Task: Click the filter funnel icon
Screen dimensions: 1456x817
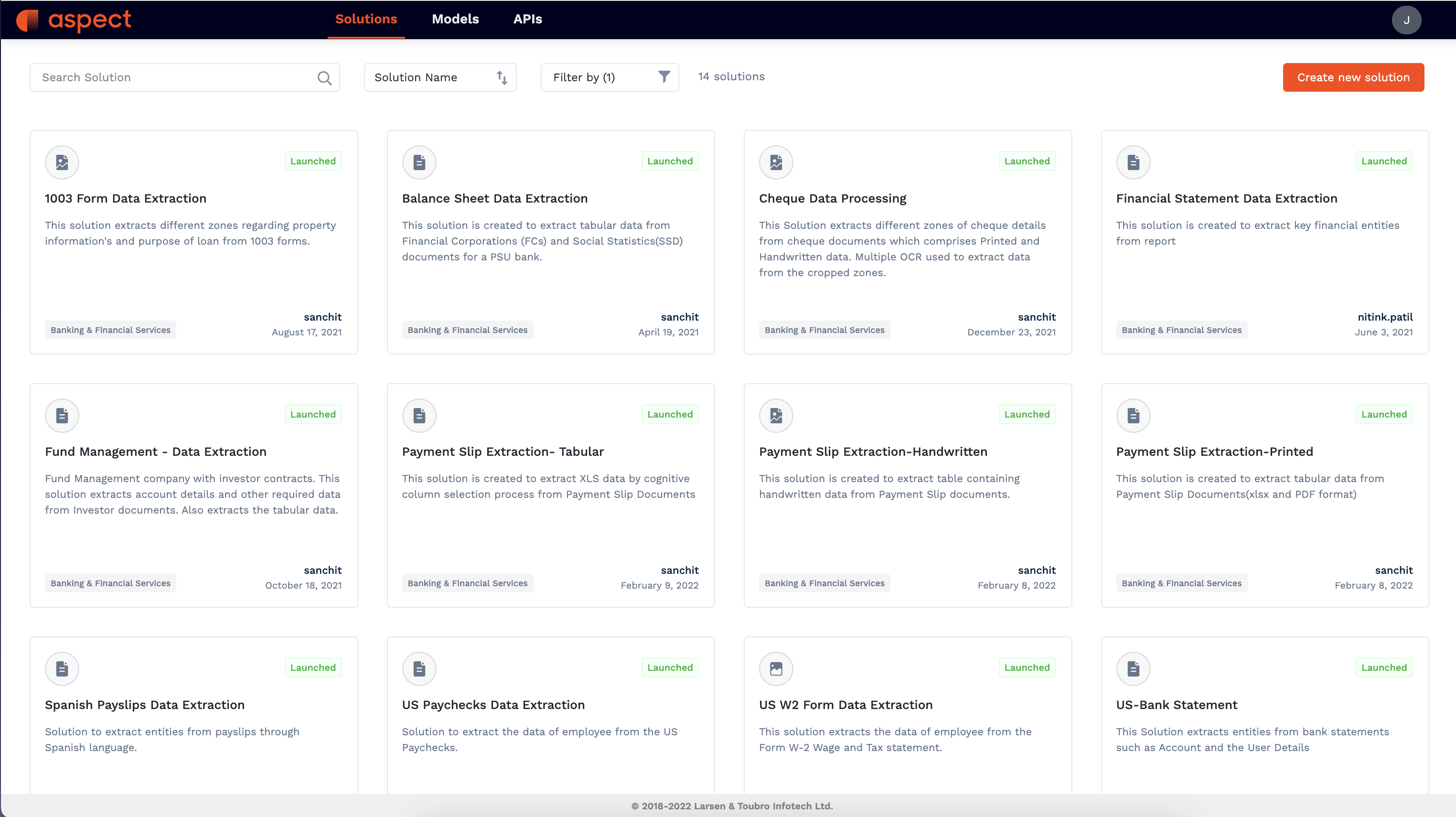Action: click(664, 77)
